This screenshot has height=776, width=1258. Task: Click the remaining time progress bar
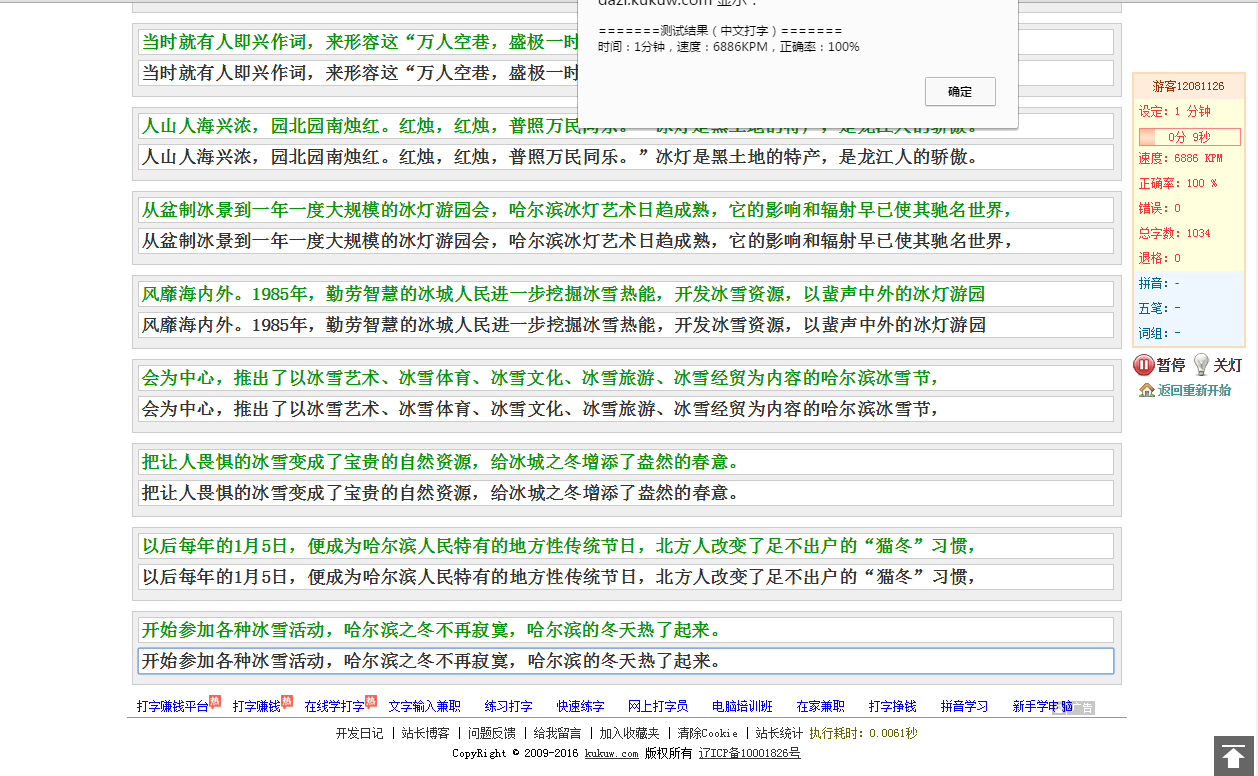(1189, 137)
